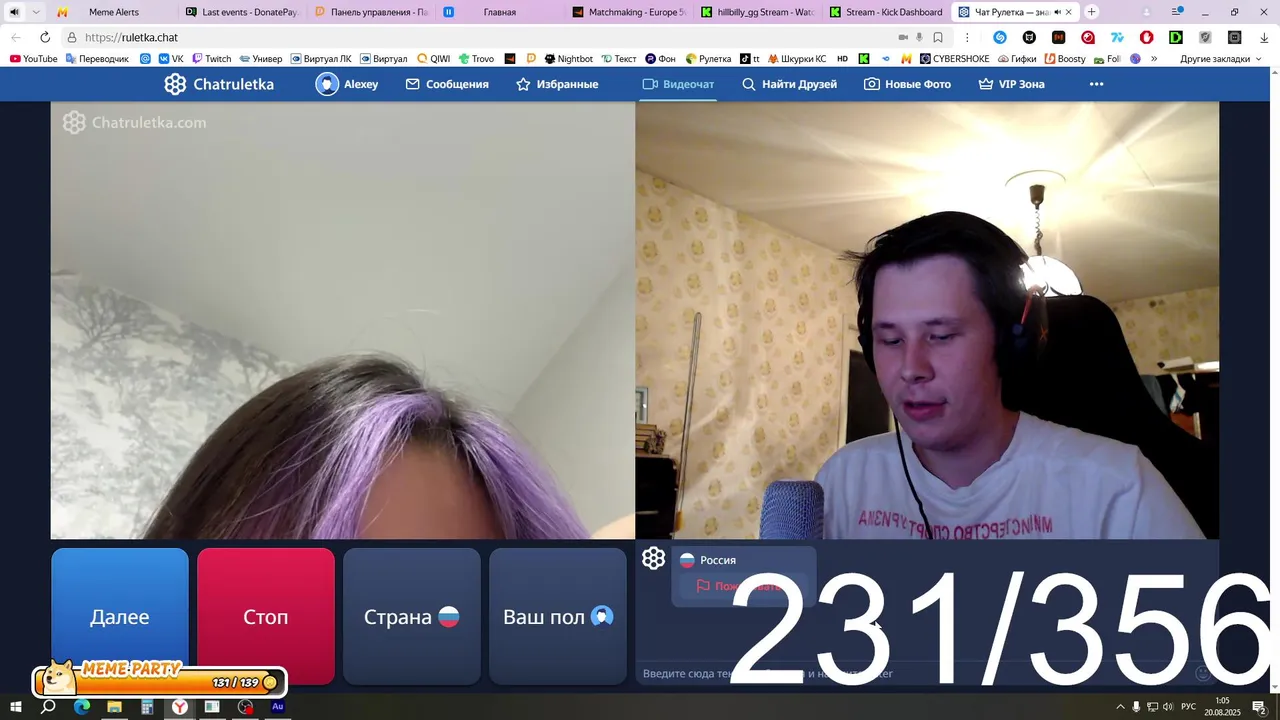Viewport: 1280px width, 720px height.
Task: Switch to Главная browser tab
Action: [x=499, y=12]
